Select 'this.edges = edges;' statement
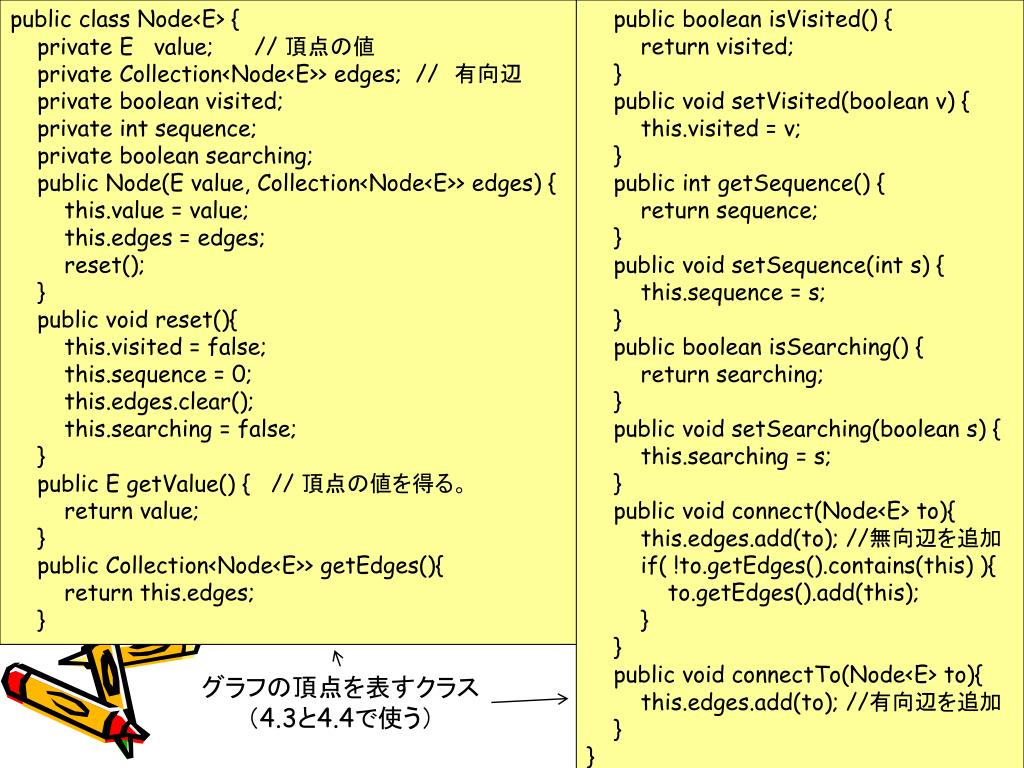 [x=165, y=238]
